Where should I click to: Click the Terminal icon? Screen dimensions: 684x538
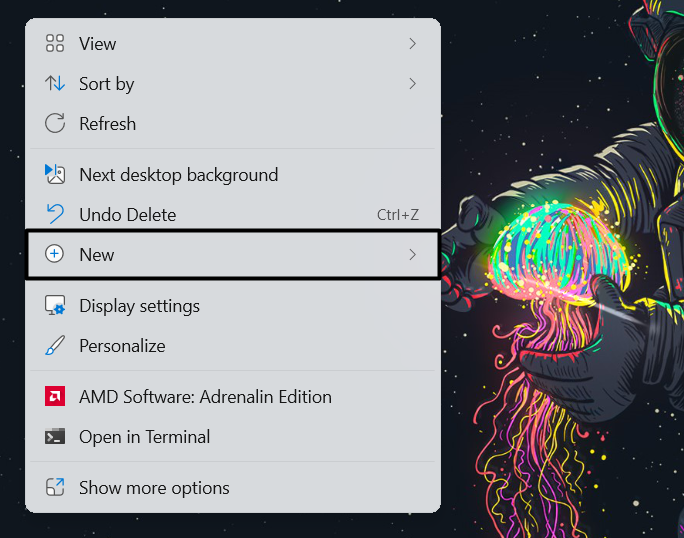coord(55,437)
